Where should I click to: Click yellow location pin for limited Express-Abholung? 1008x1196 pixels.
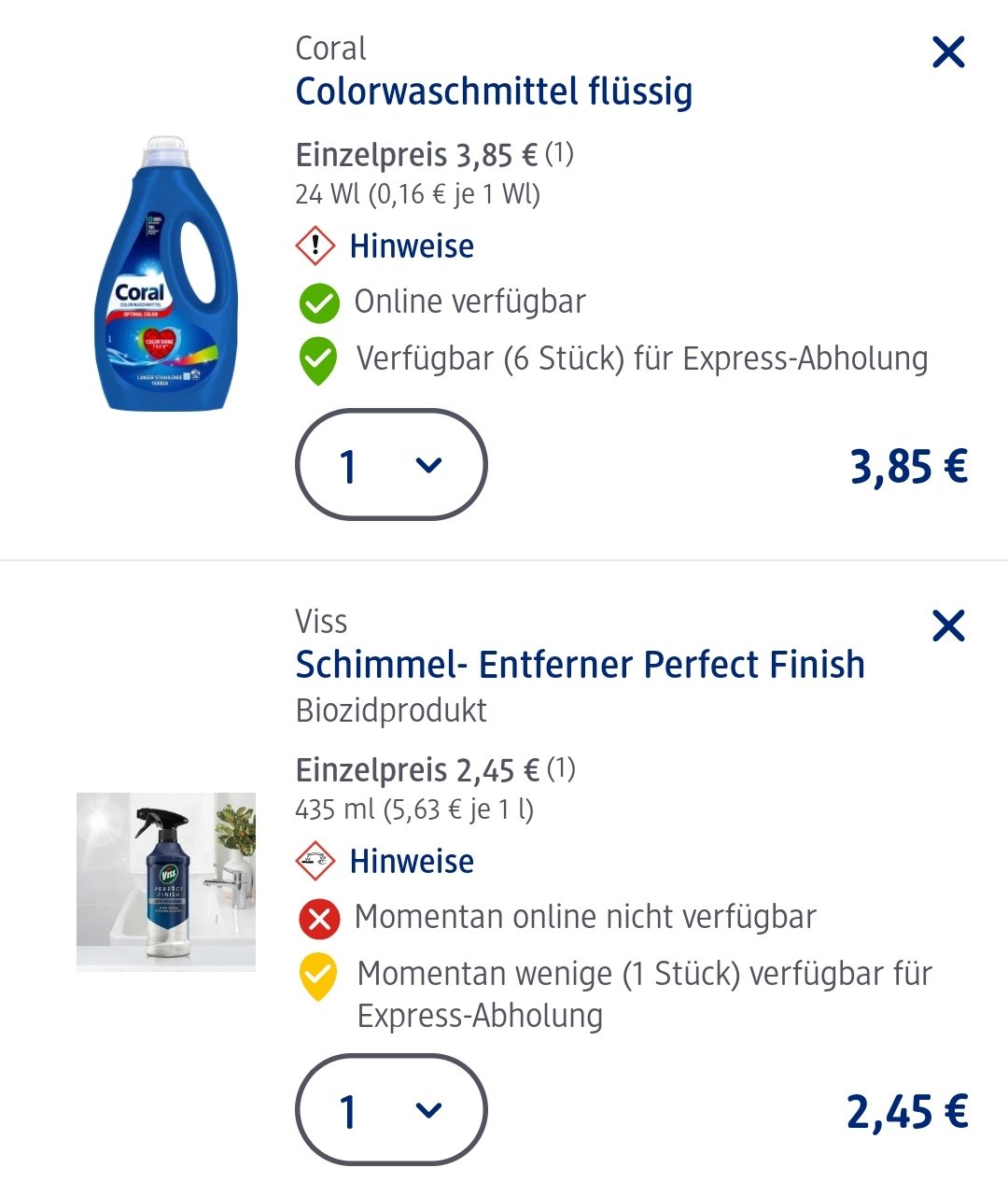click(318, 978)
